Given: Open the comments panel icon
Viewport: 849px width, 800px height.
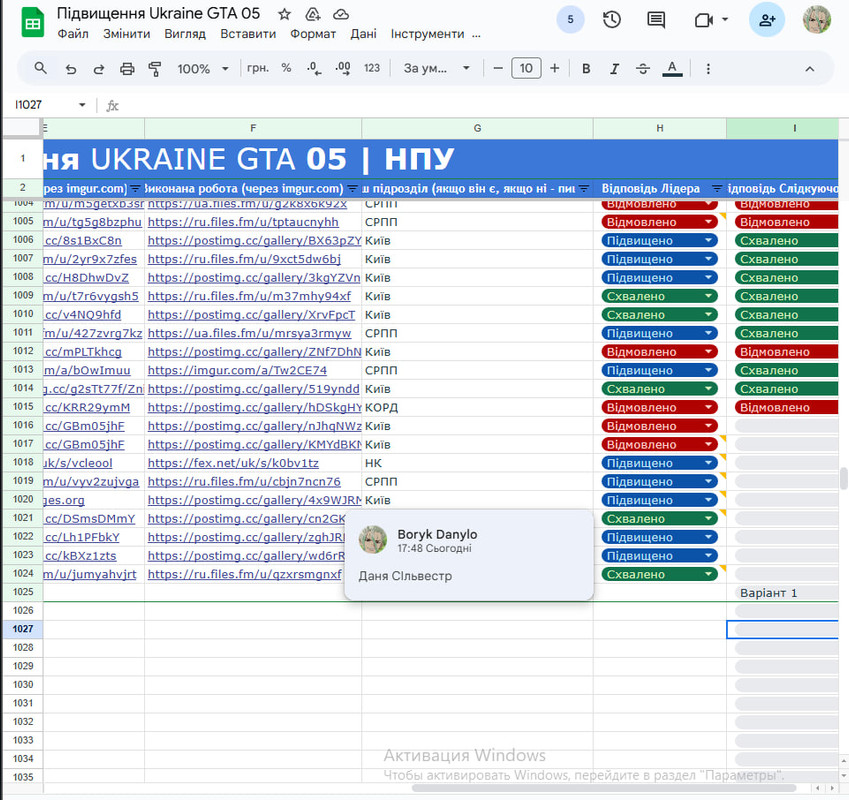Looking at the screenshot, I should (x=656, y=20).
